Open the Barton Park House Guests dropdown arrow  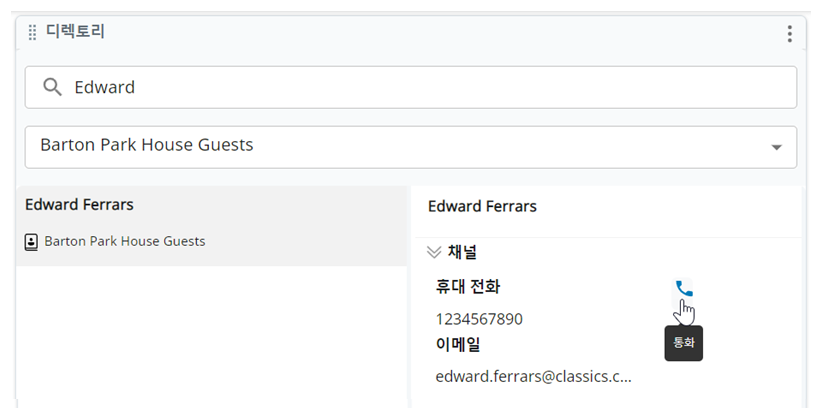coord(776,147)
